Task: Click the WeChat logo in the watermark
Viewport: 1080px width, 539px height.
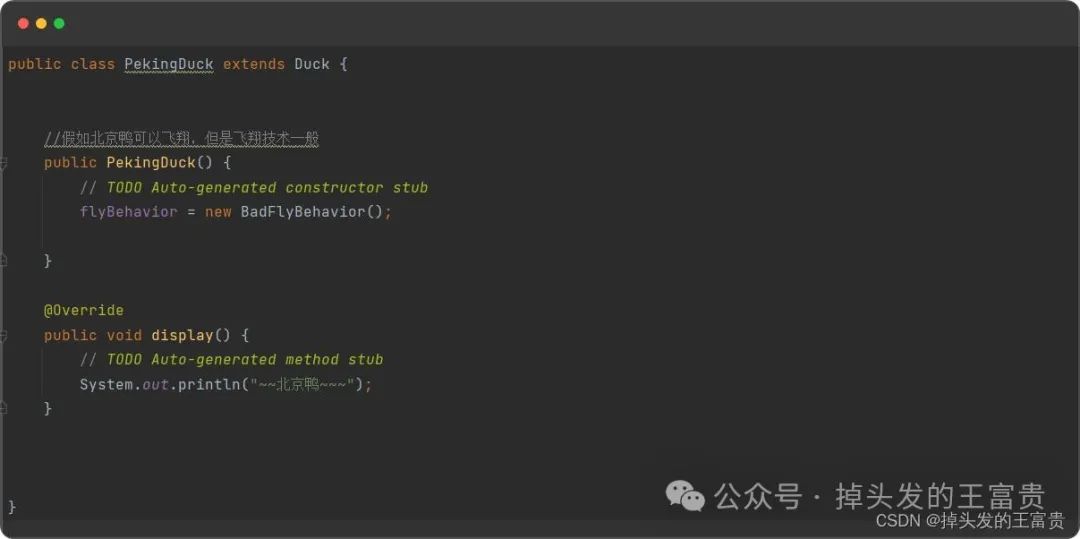Action: 685,496
